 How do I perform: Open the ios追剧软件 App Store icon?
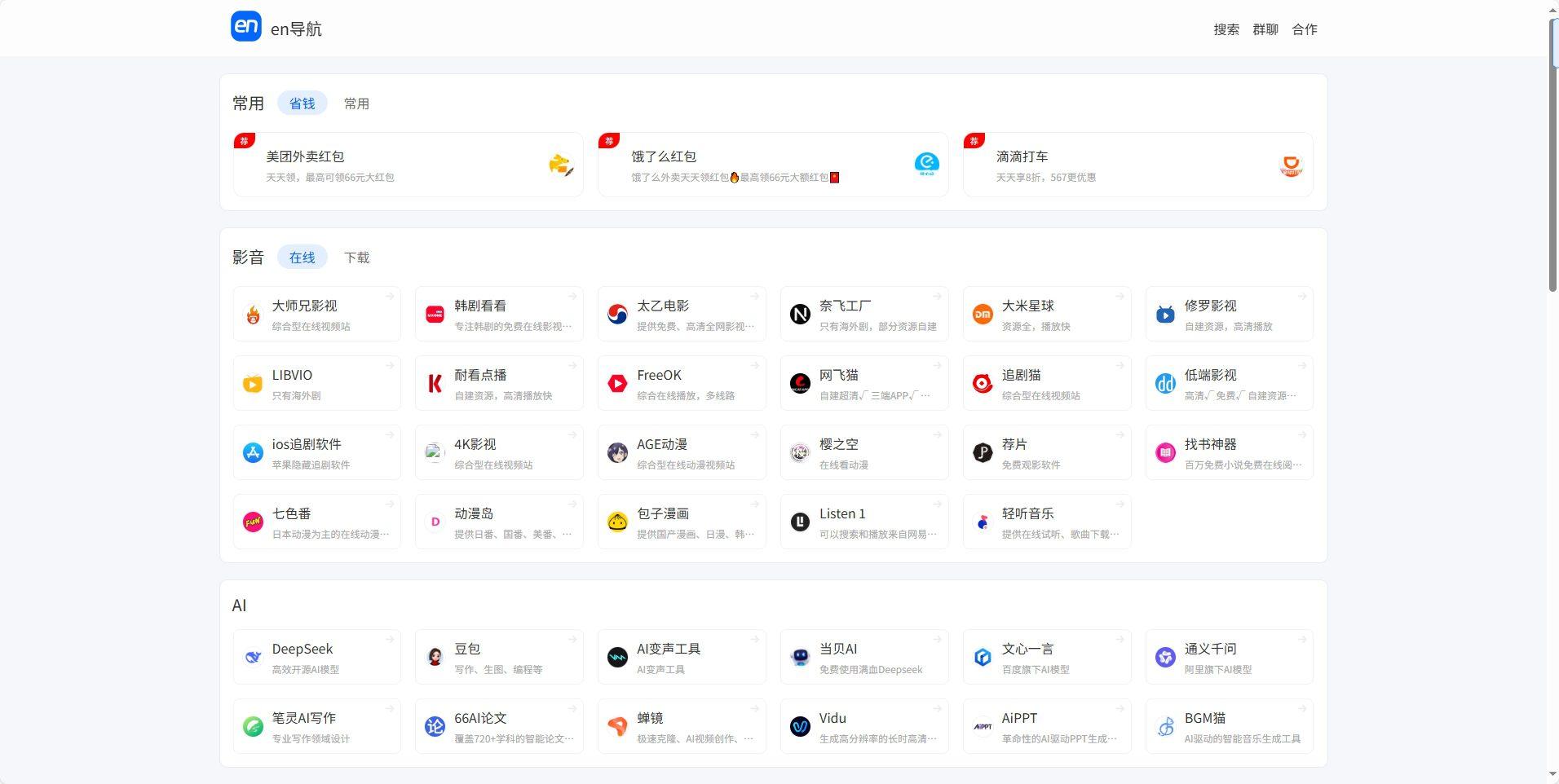[253, 452]
